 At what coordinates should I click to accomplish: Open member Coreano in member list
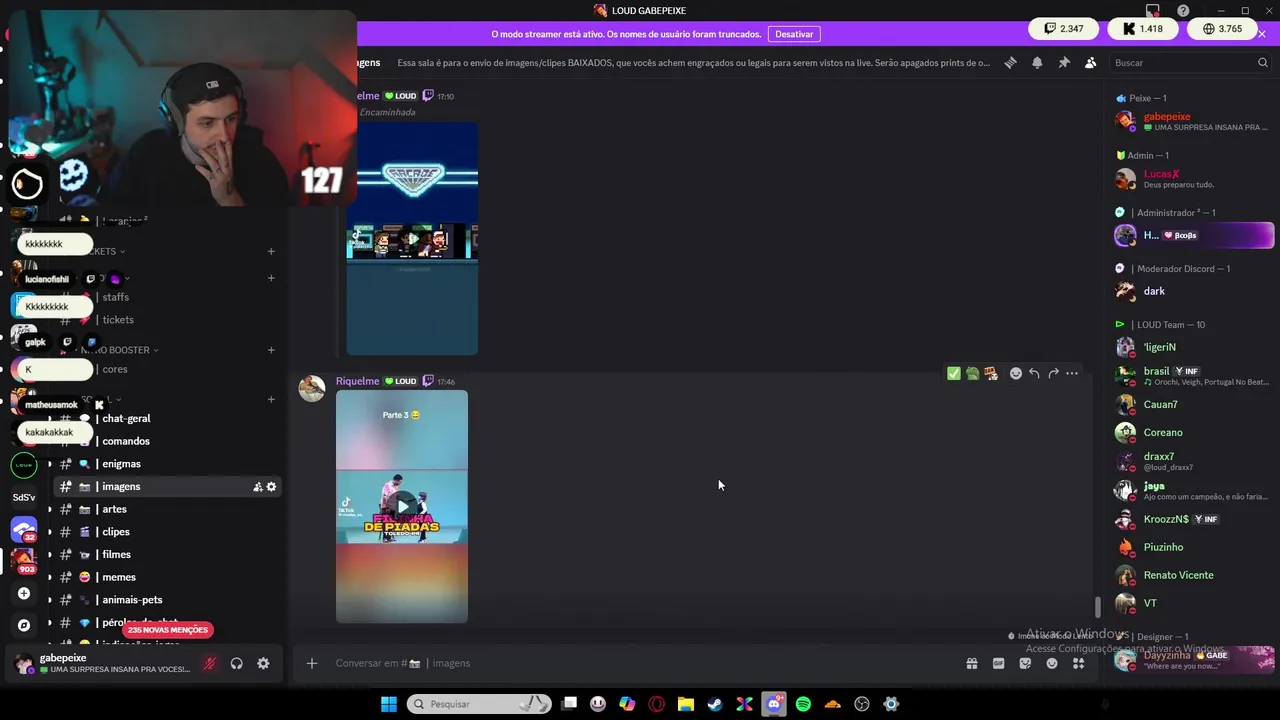pos(1194,432)
